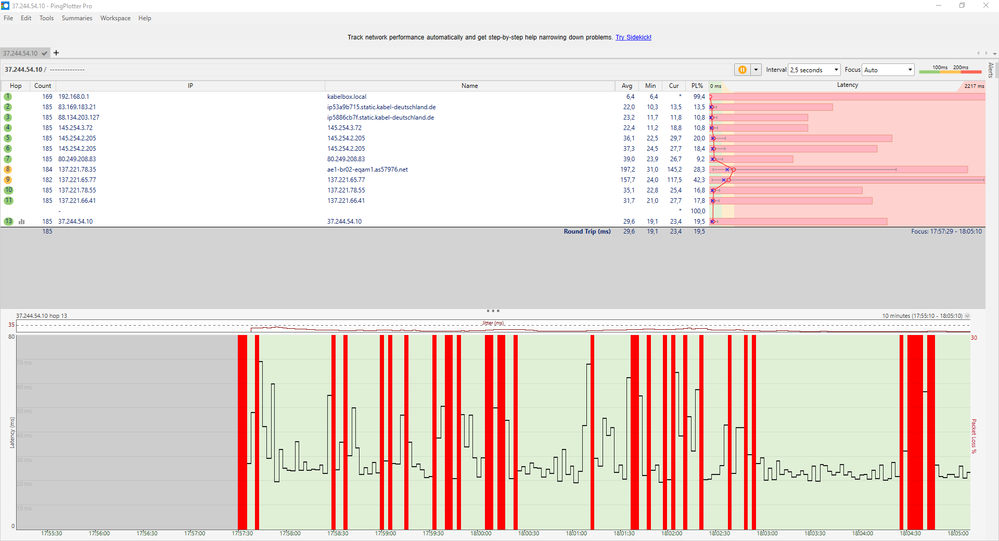The height and width of the screenshot is (541, 999).
Task: Click hop 9 orange status icon
Action: click(8, 180)
